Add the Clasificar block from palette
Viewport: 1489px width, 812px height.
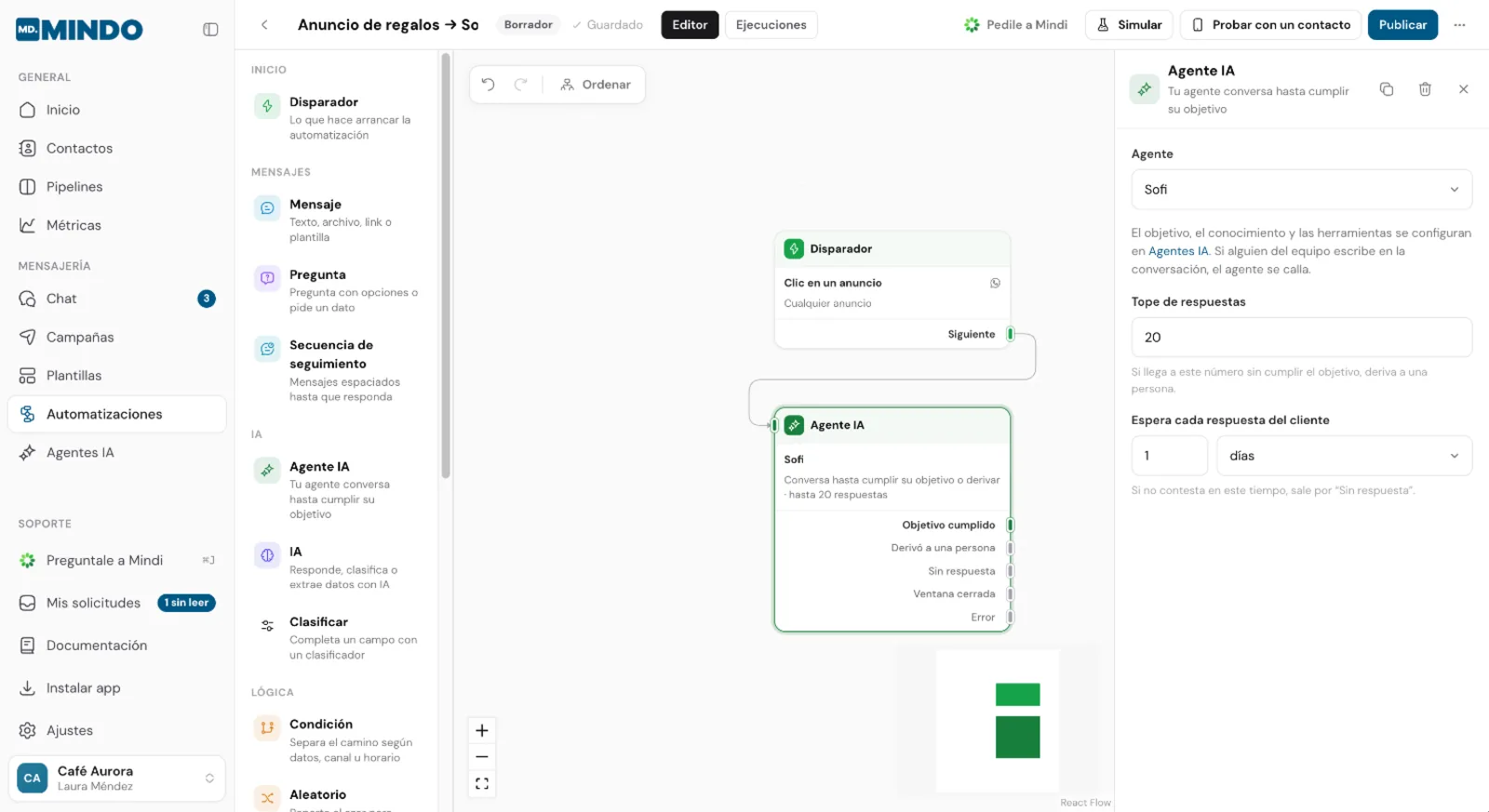(337, 637)
